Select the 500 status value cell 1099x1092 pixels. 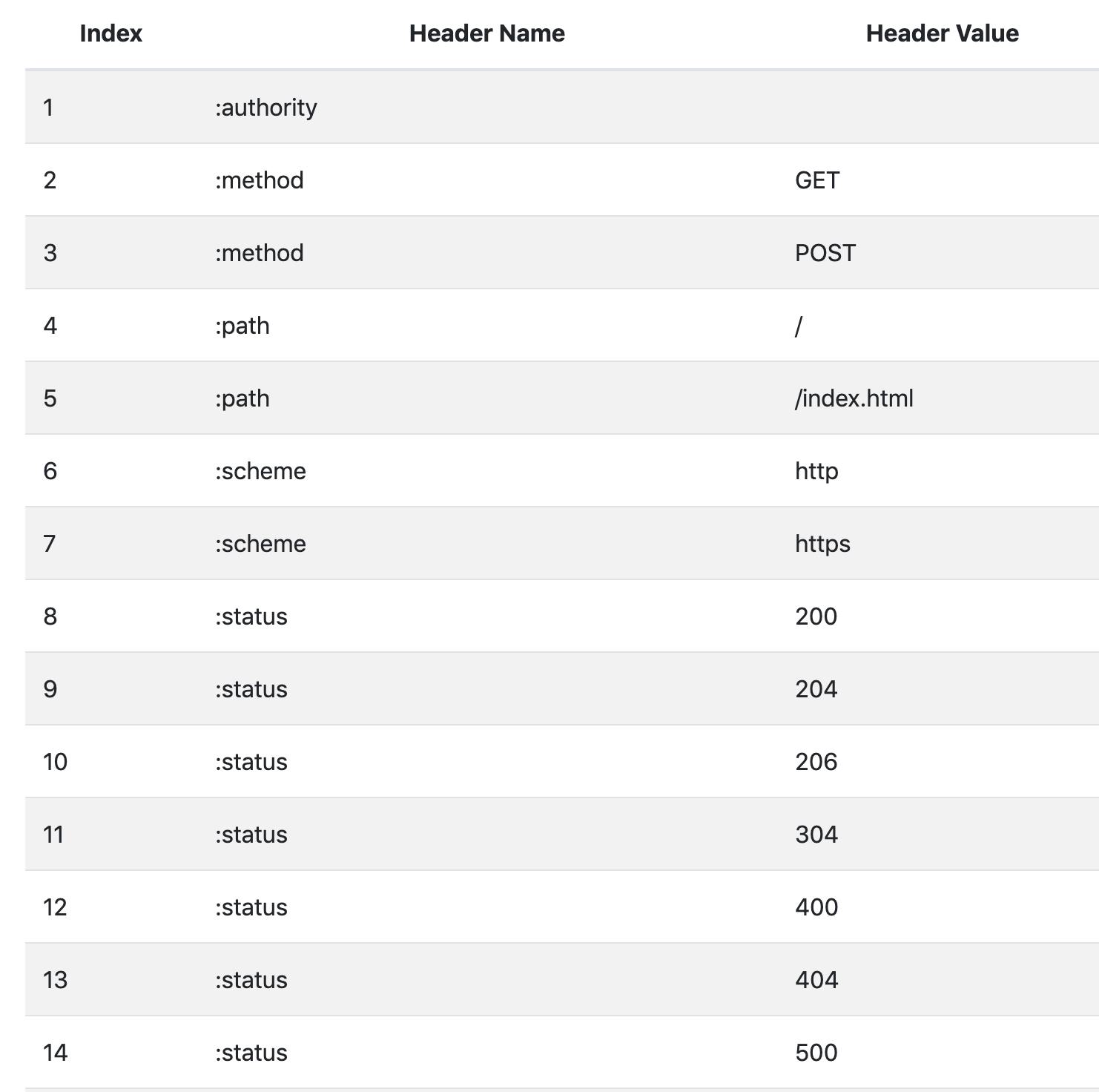point(816,1053)
